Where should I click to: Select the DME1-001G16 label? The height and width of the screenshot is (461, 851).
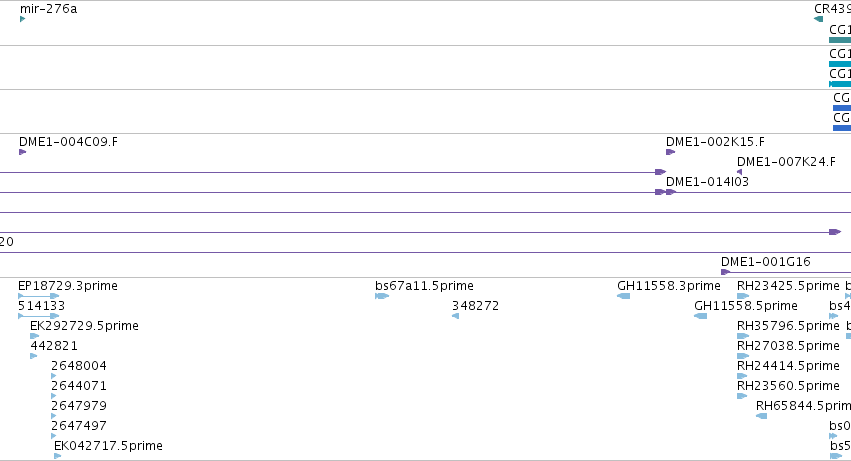[x=766, y=262]
